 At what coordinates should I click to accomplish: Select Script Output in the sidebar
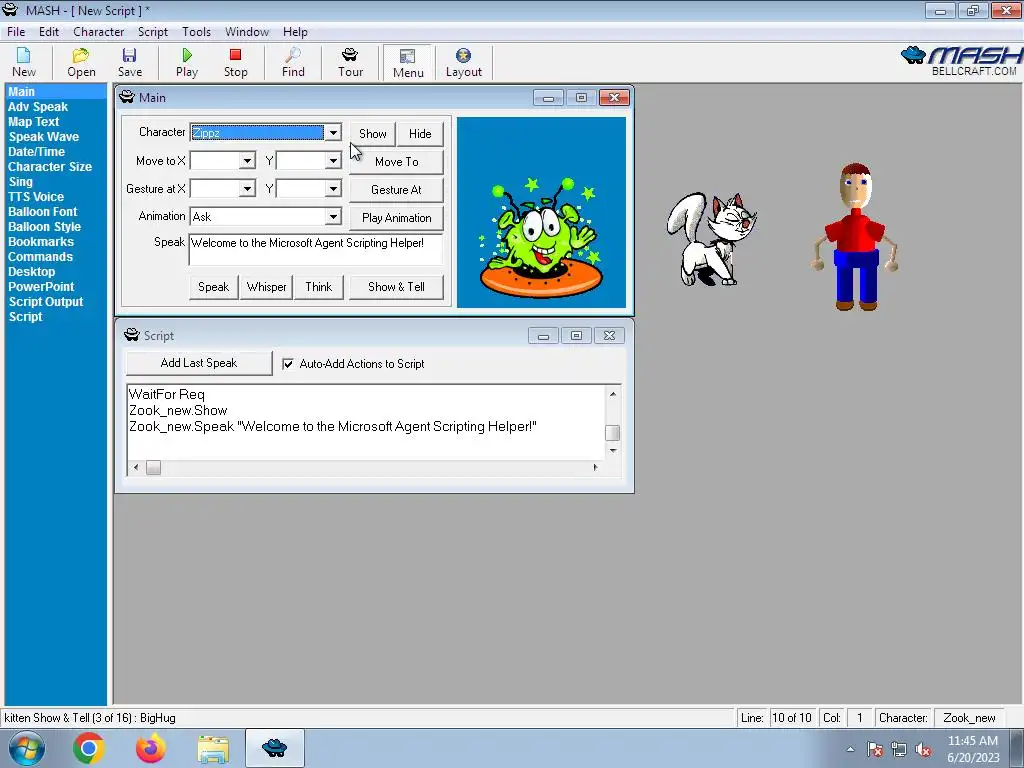[x=46, y=302]
